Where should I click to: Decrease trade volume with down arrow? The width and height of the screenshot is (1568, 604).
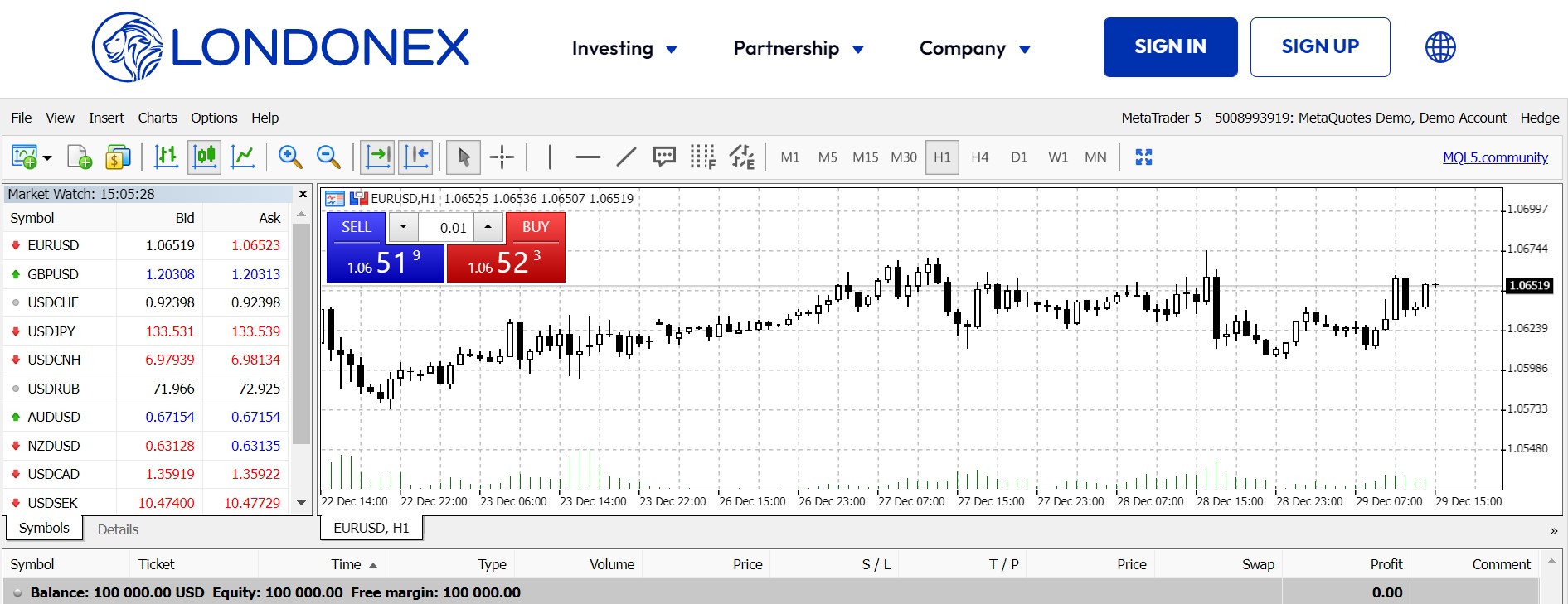point(403,227)
